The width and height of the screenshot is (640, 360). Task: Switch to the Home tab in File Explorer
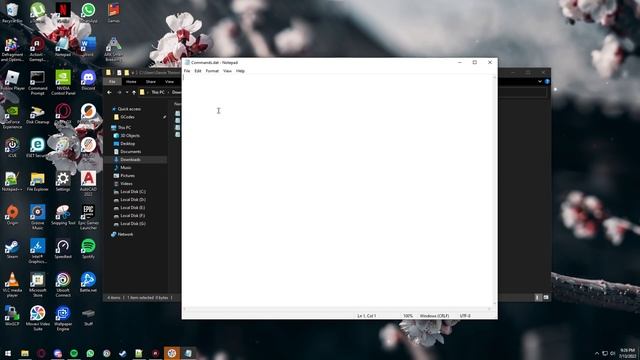pyautogui.click(x=131, y=82)
